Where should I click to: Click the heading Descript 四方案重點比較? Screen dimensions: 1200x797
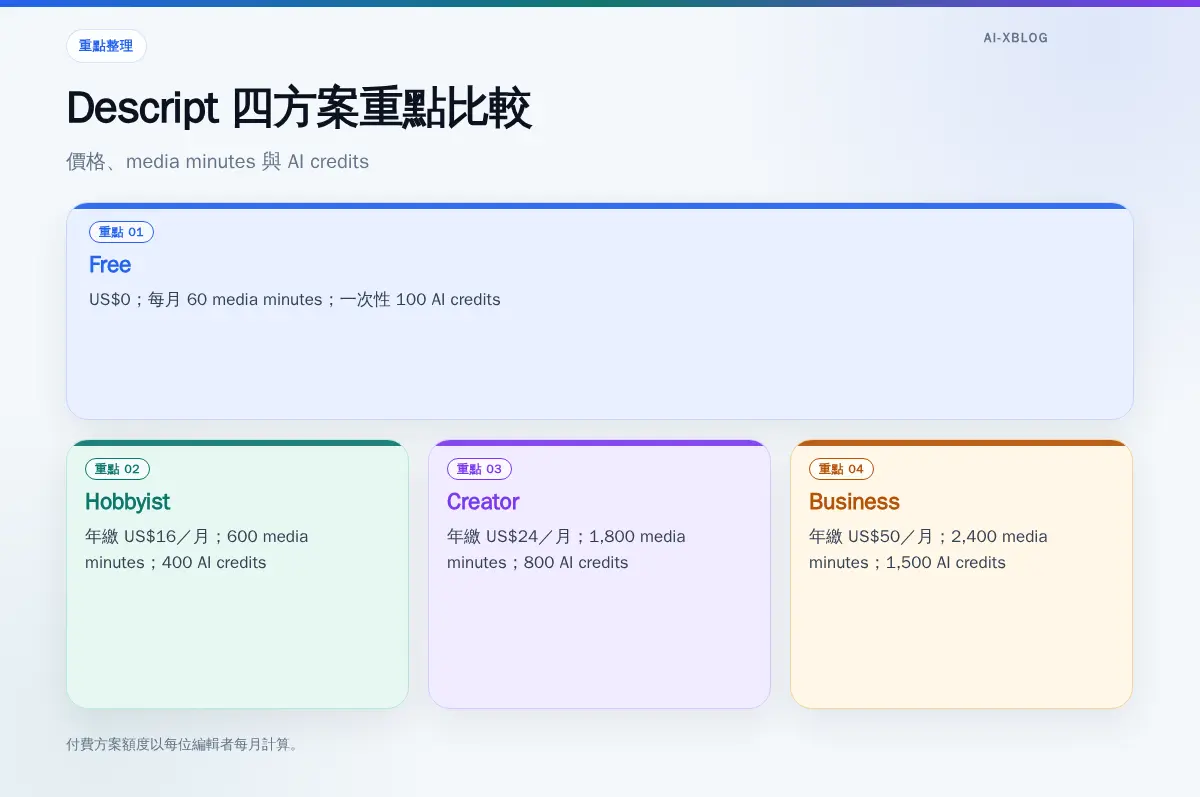pyautogui.click(x=299, y=109)
